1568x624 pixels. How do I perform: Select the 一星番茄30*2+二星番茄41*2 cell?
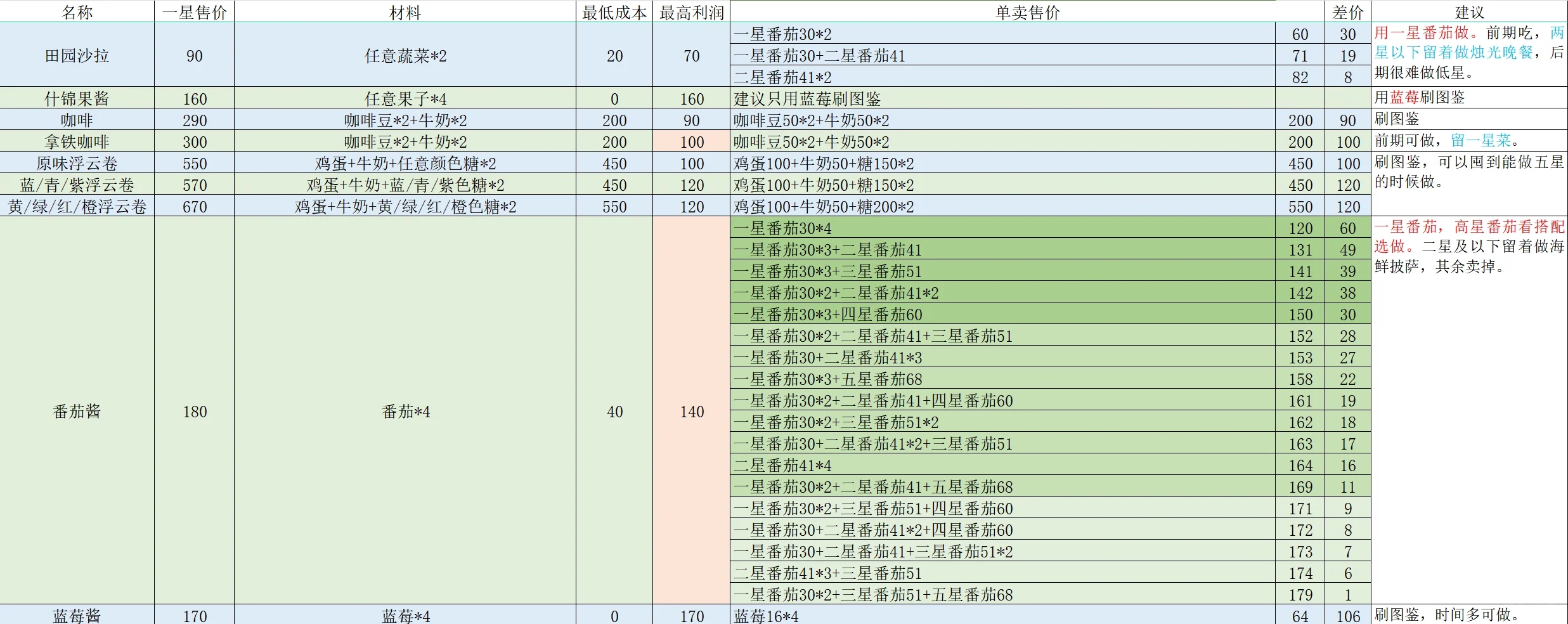point(1002,292)
